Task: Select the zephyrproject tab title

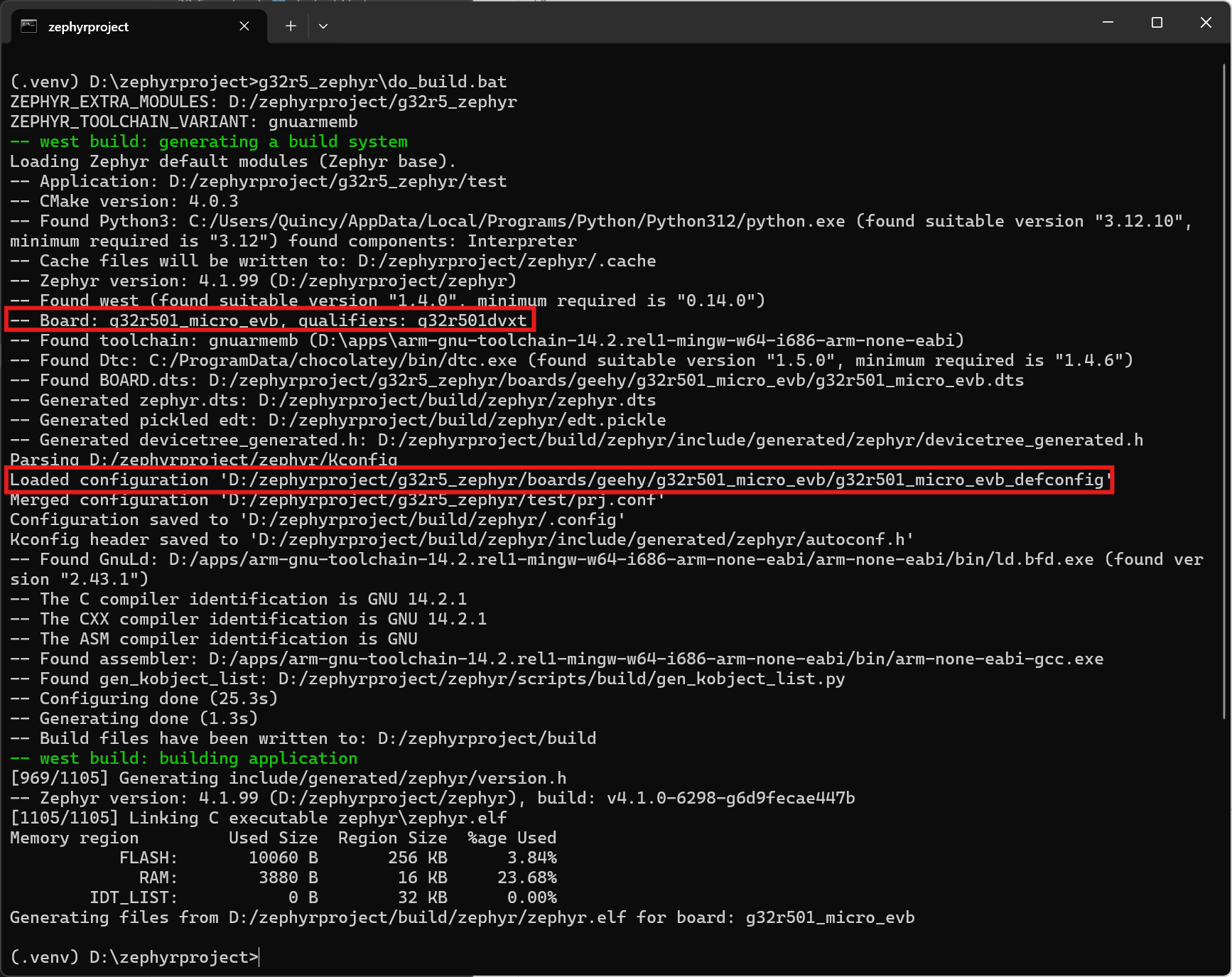Action: 88,27
